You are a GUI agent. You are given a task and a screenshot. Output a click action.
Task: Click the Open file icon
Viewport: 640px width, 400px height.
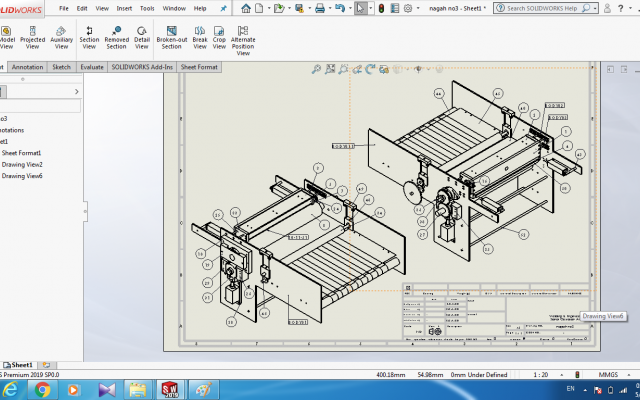click(279, 8)
